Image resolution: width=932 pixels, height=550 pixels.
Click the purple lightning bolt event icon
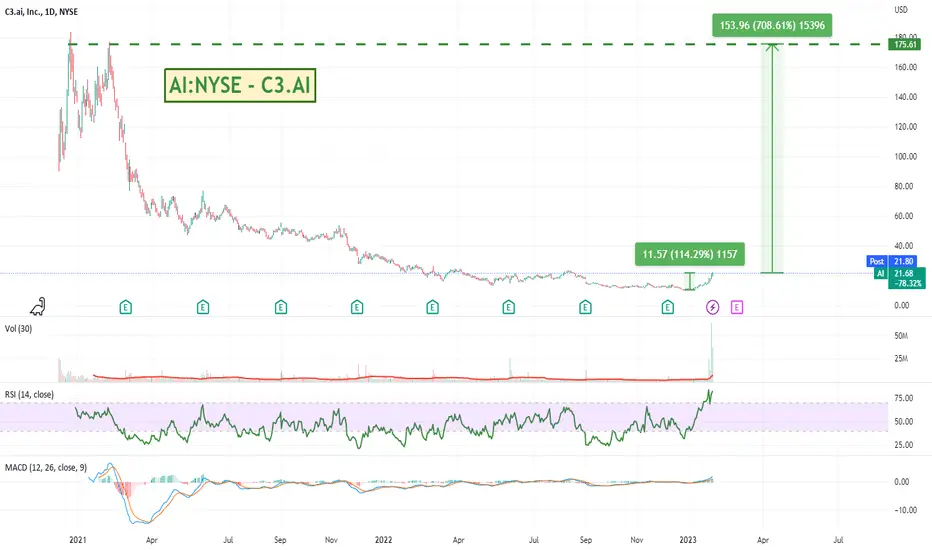(x=713, y=307)
